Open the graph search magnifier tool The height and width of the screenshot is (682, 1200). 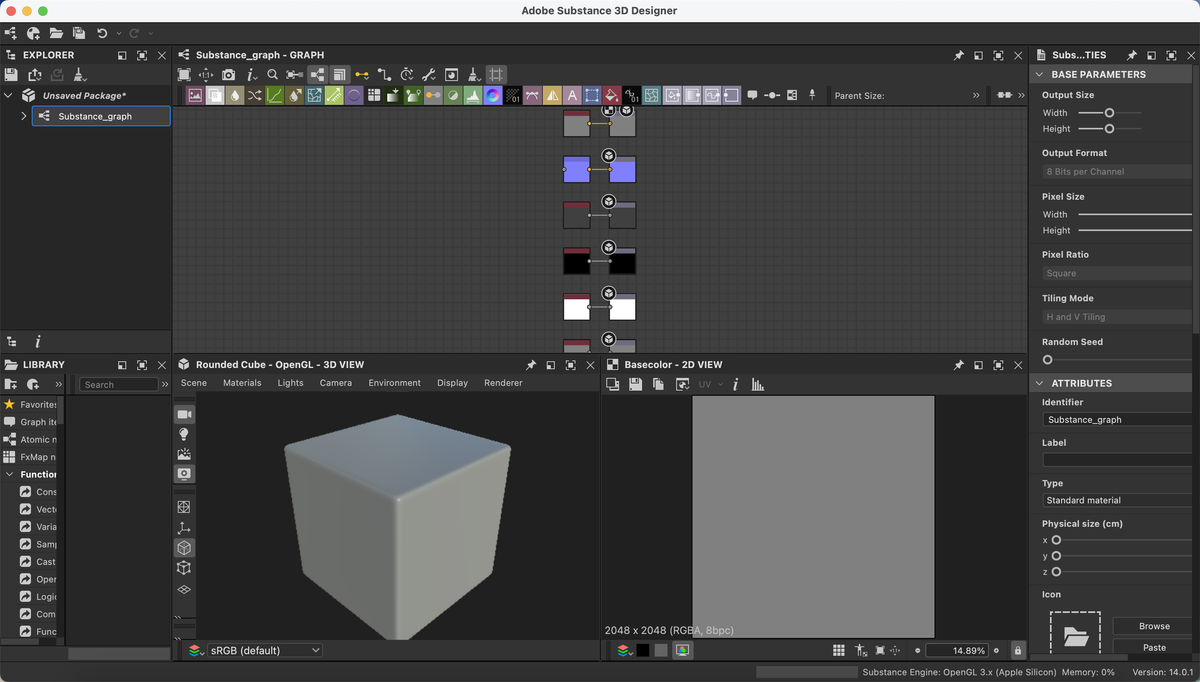pyautogui.click(x=272, y=75)
